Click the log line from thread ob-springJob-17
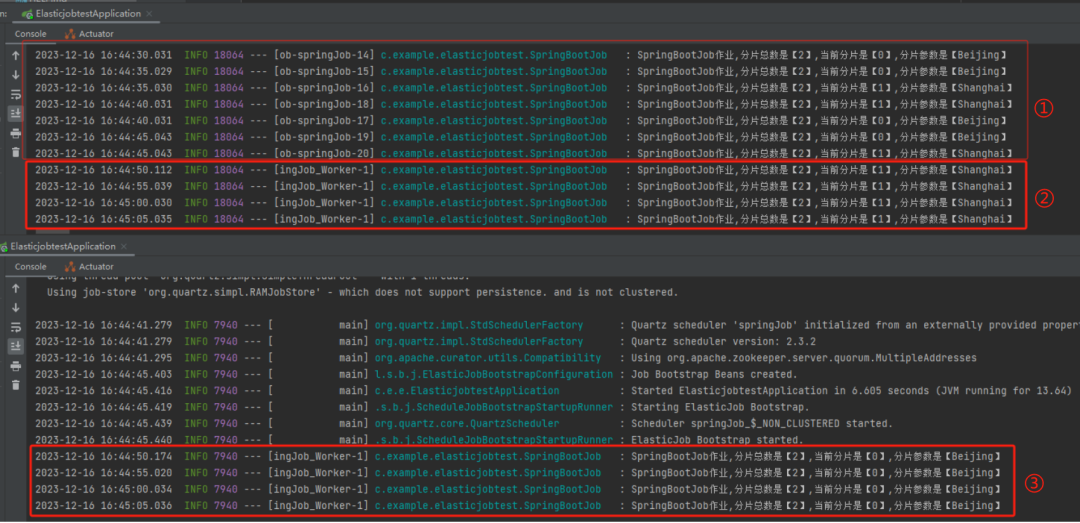This screenshot has height=523, width=1080. tap(521, 121)
